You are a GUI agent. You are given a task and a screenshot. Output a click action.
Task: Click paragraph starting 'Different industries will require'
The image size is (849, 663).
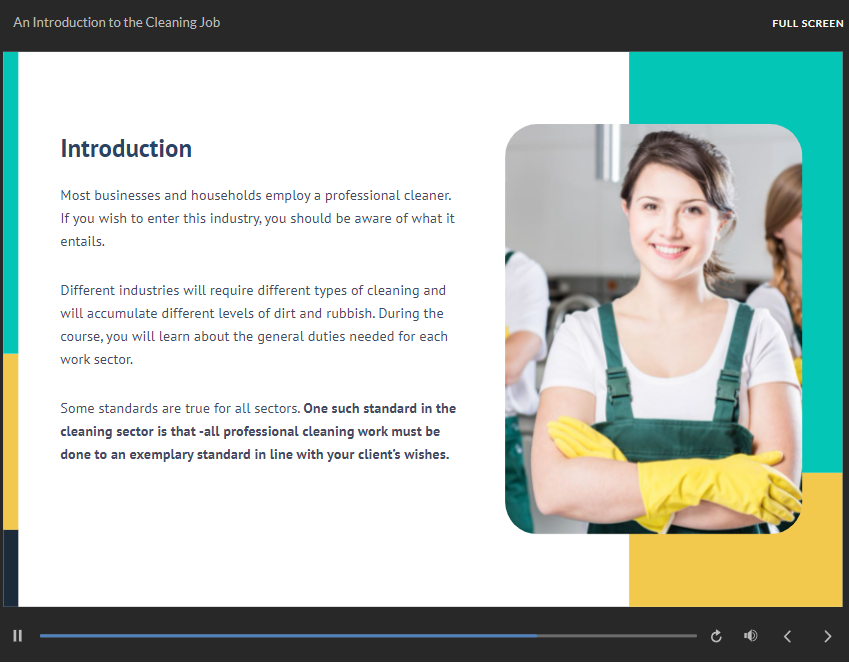point(254,324)
